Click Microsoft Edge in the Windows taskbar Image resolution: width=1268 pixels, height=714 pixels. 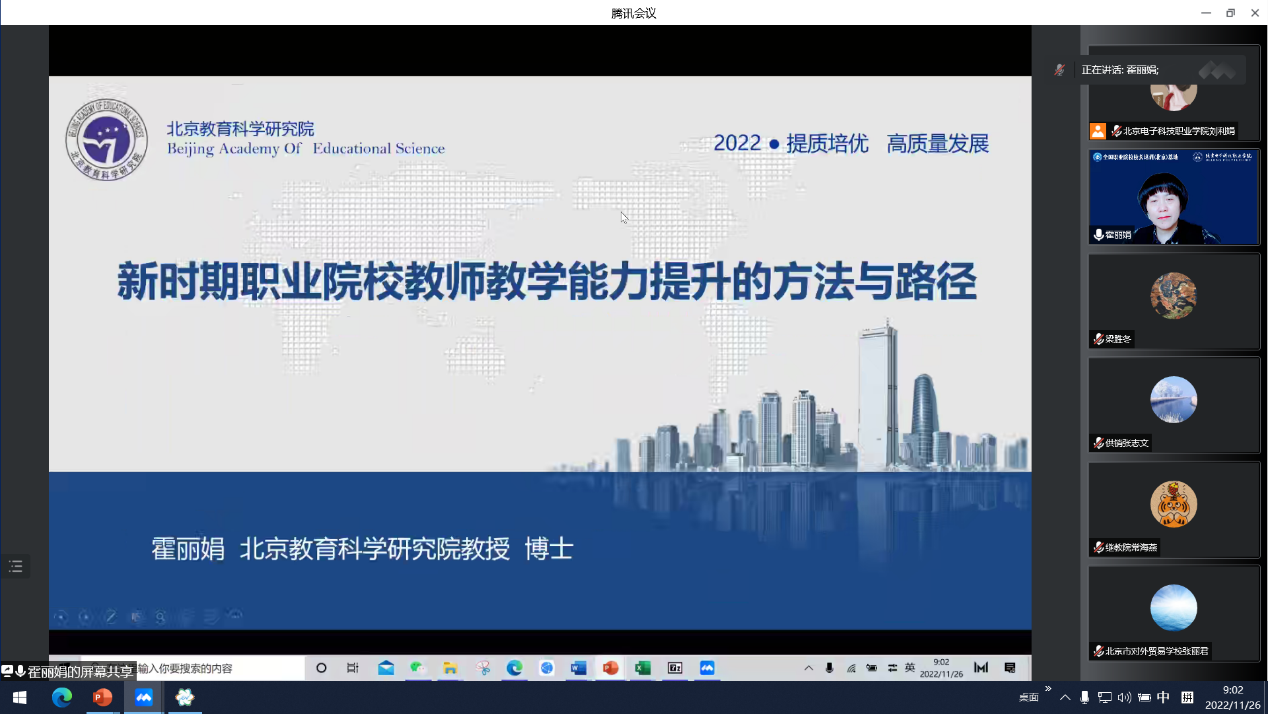click(x=62, y=697)
